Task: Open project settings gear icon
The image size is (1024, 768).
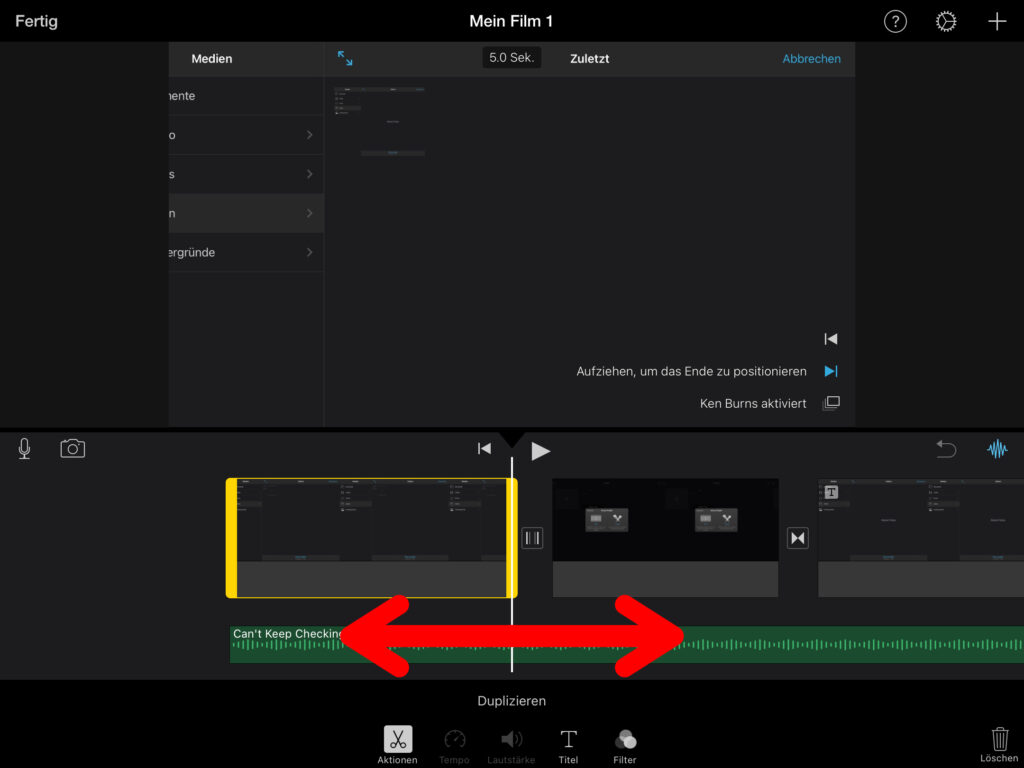Action: [946, 22]
